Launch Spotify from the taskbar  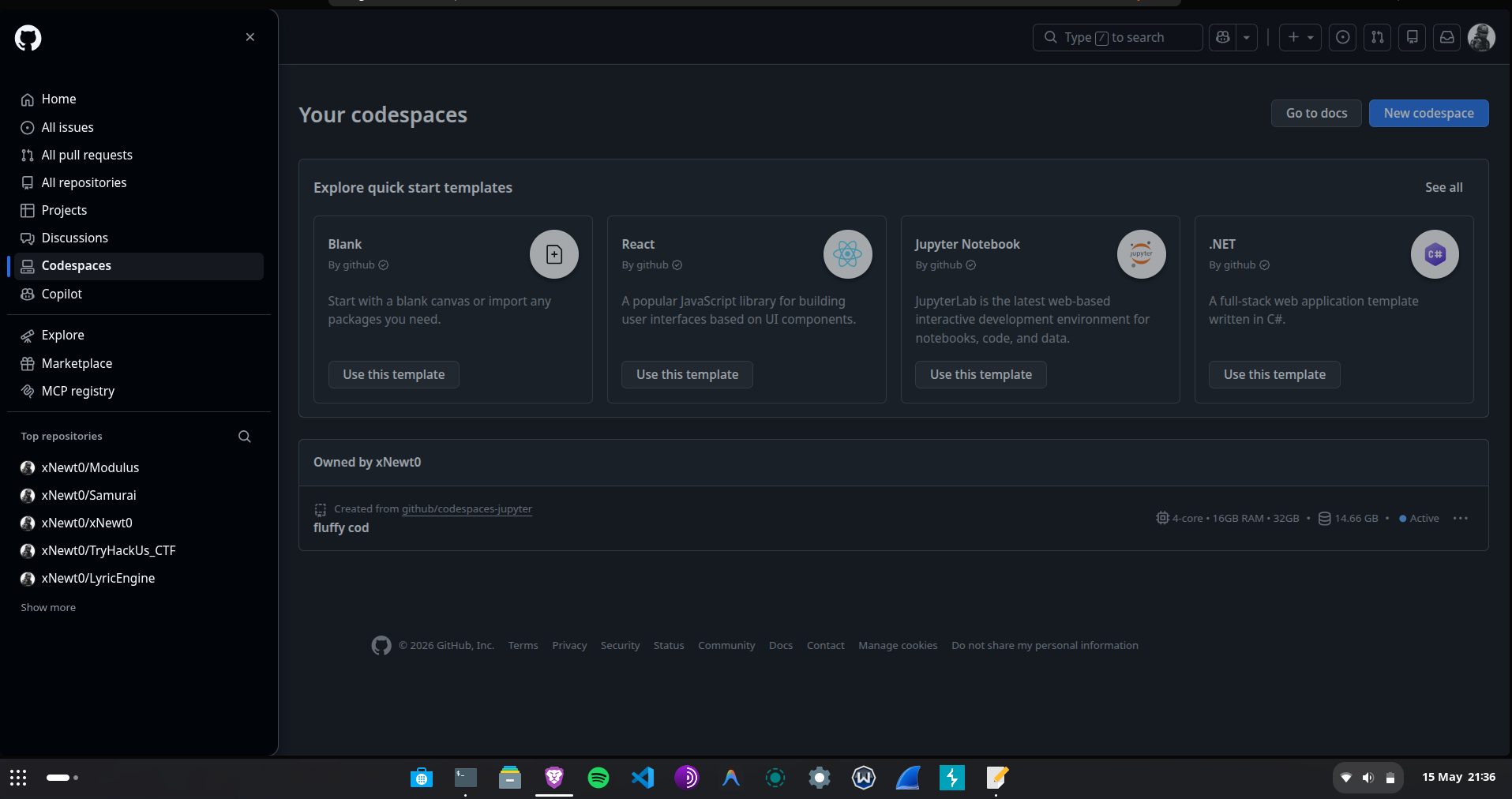[598, 778]
